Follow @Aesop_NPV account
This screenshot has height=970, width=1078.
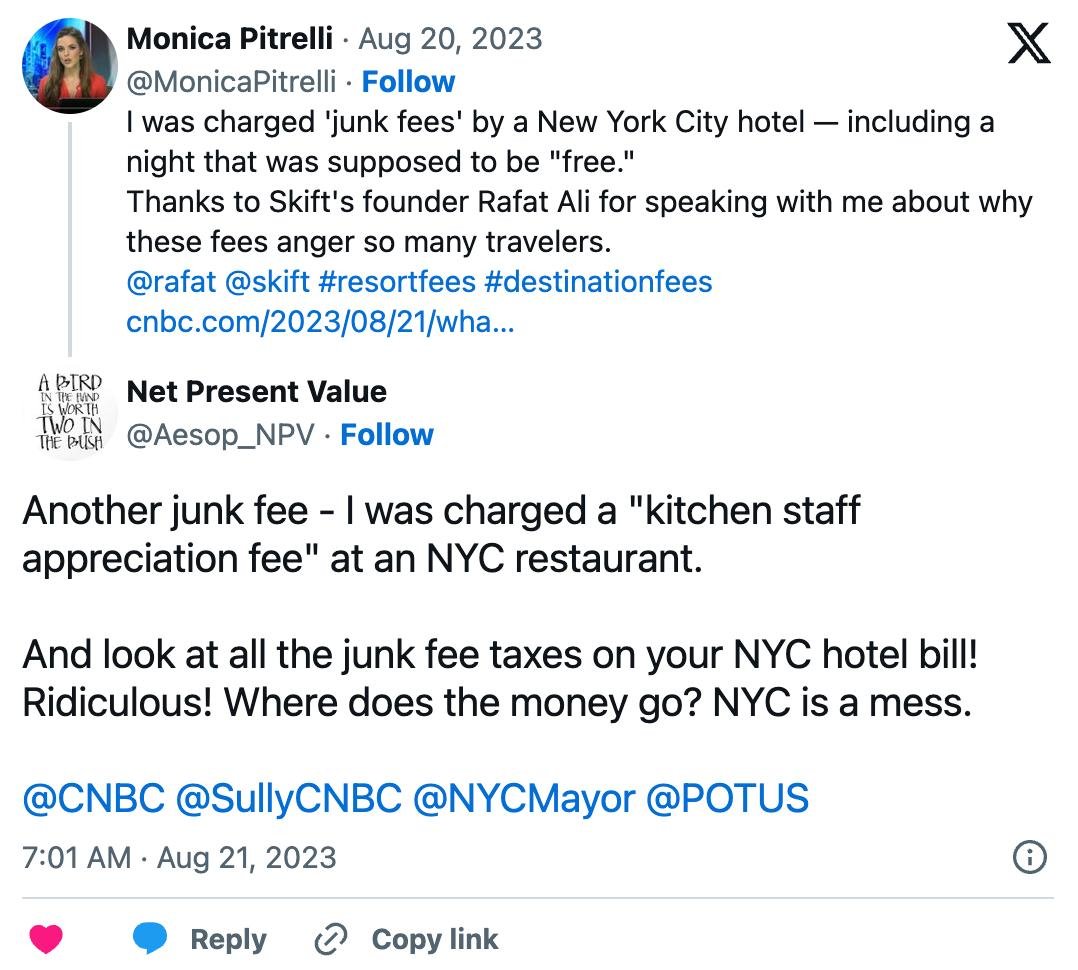click(x=387, y=435)
